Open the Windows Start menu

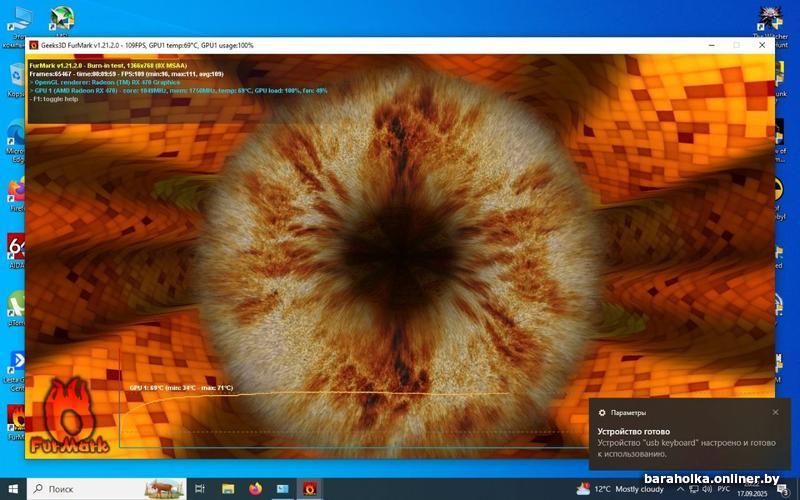(x=11, y=489)
